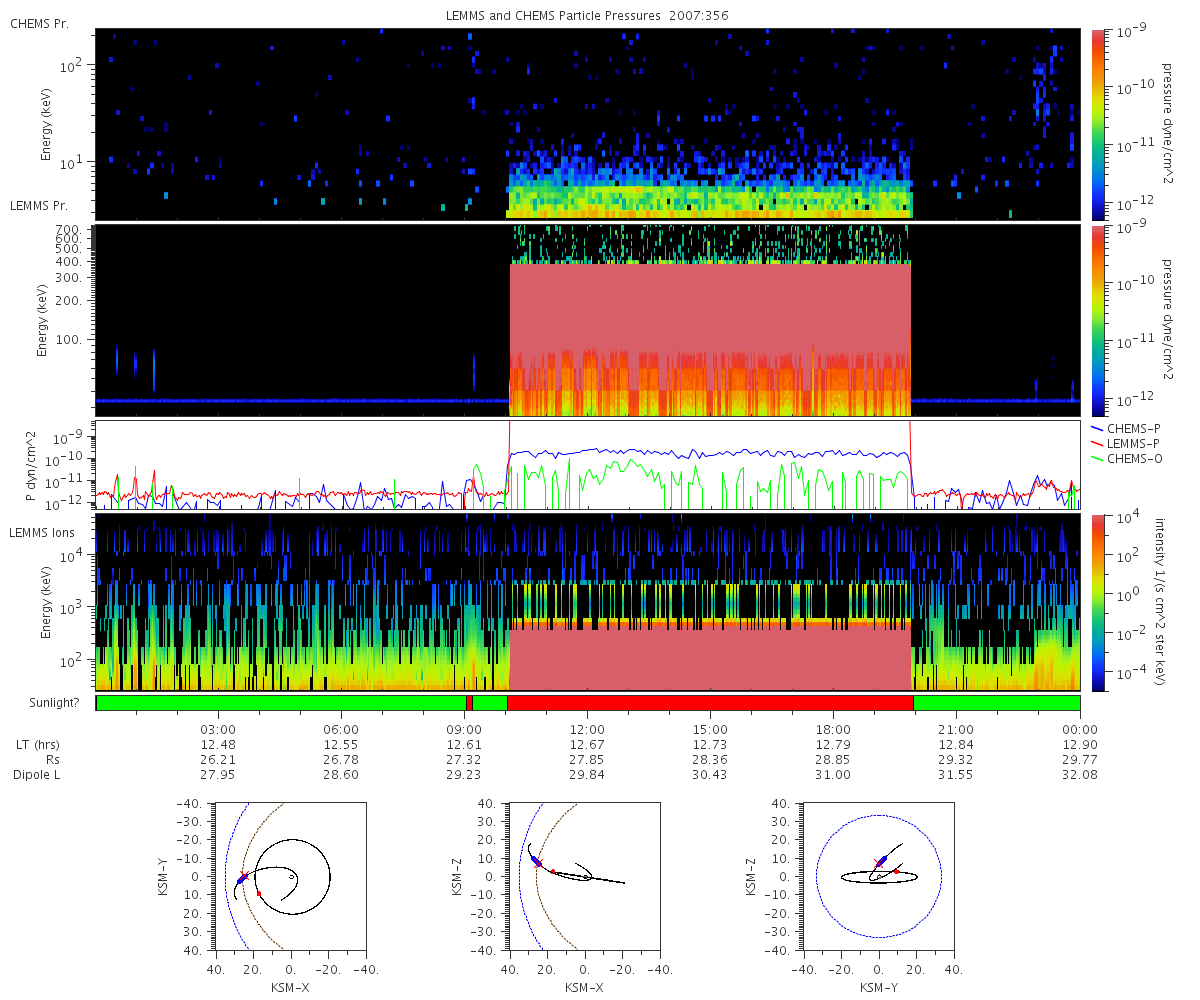Click the plot title "LEMMS and CHEMS Particle Pressures 2007:356"

click(587, 16)
